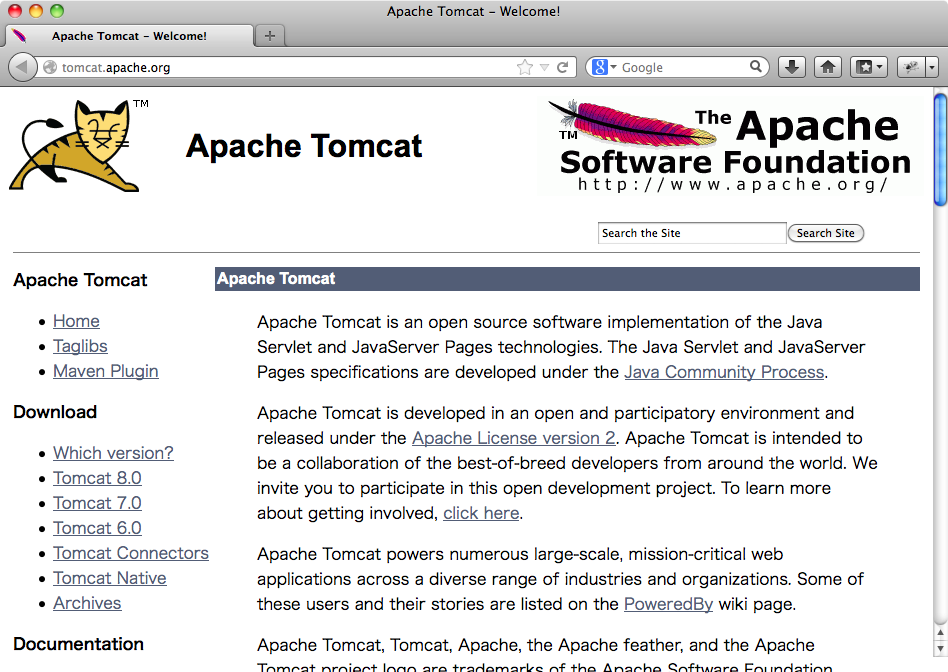Reload the page with the refresh icon
This screenshot has height=672, width=948.
pyautogui.click(x=562, y=67)
